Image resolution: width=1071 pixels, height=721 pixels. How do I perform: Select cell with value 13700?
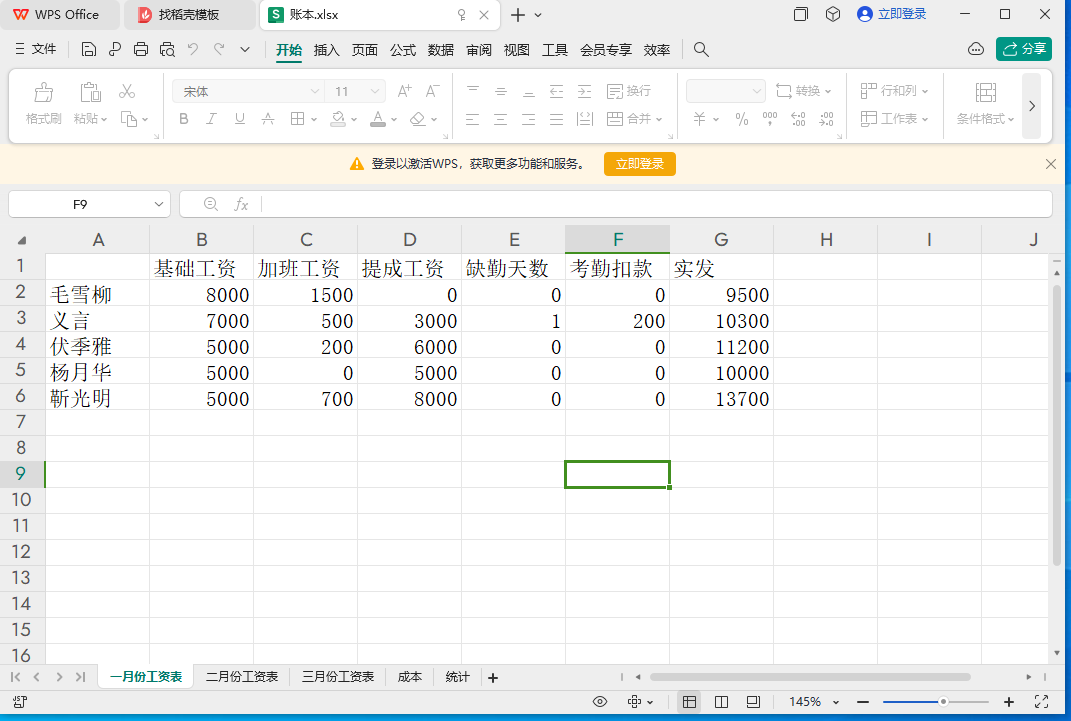pyautogui.click(x=721, y=398)
